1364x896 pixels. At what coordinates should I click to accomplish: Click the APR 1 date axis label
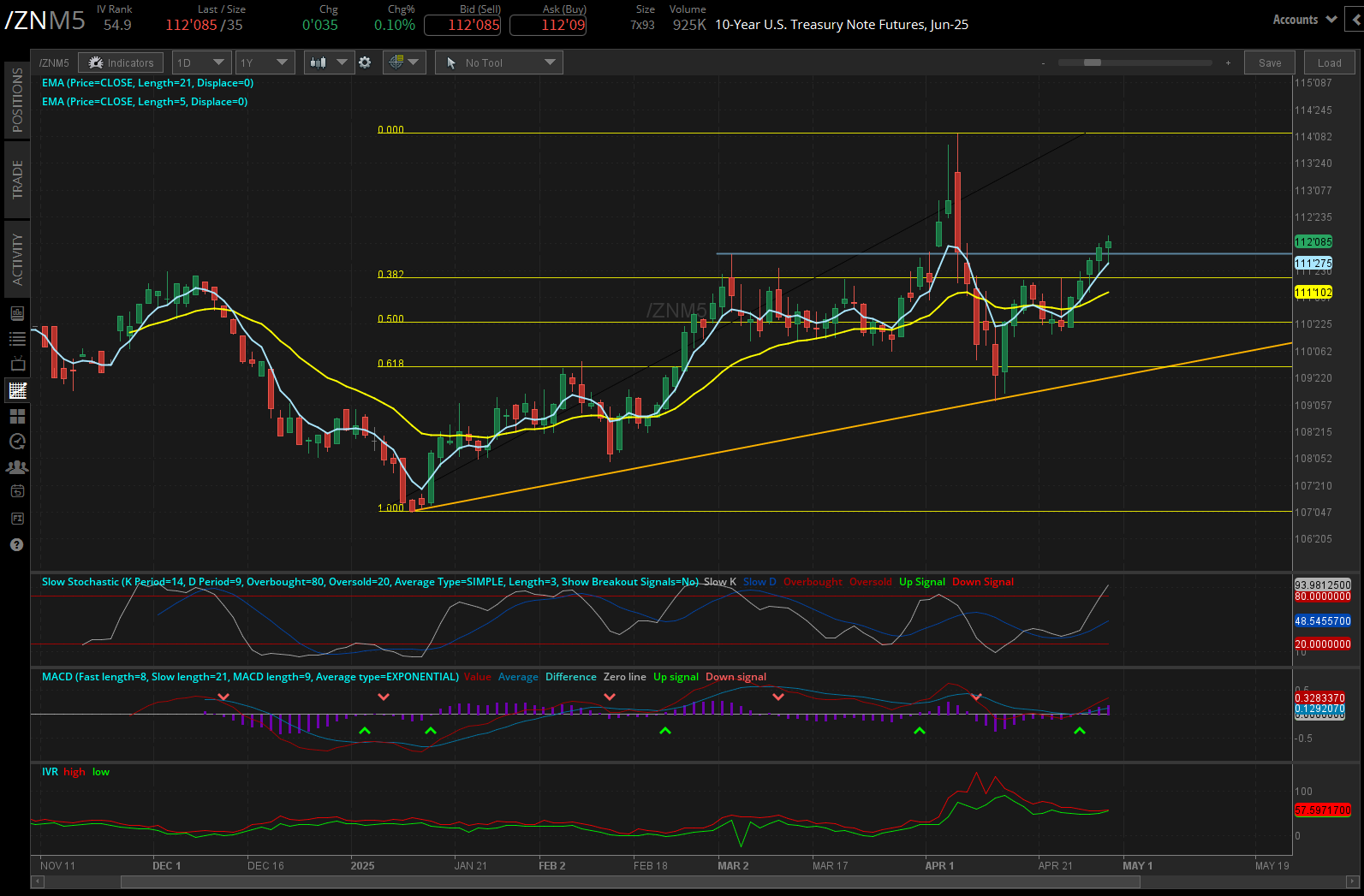point(939,866)
